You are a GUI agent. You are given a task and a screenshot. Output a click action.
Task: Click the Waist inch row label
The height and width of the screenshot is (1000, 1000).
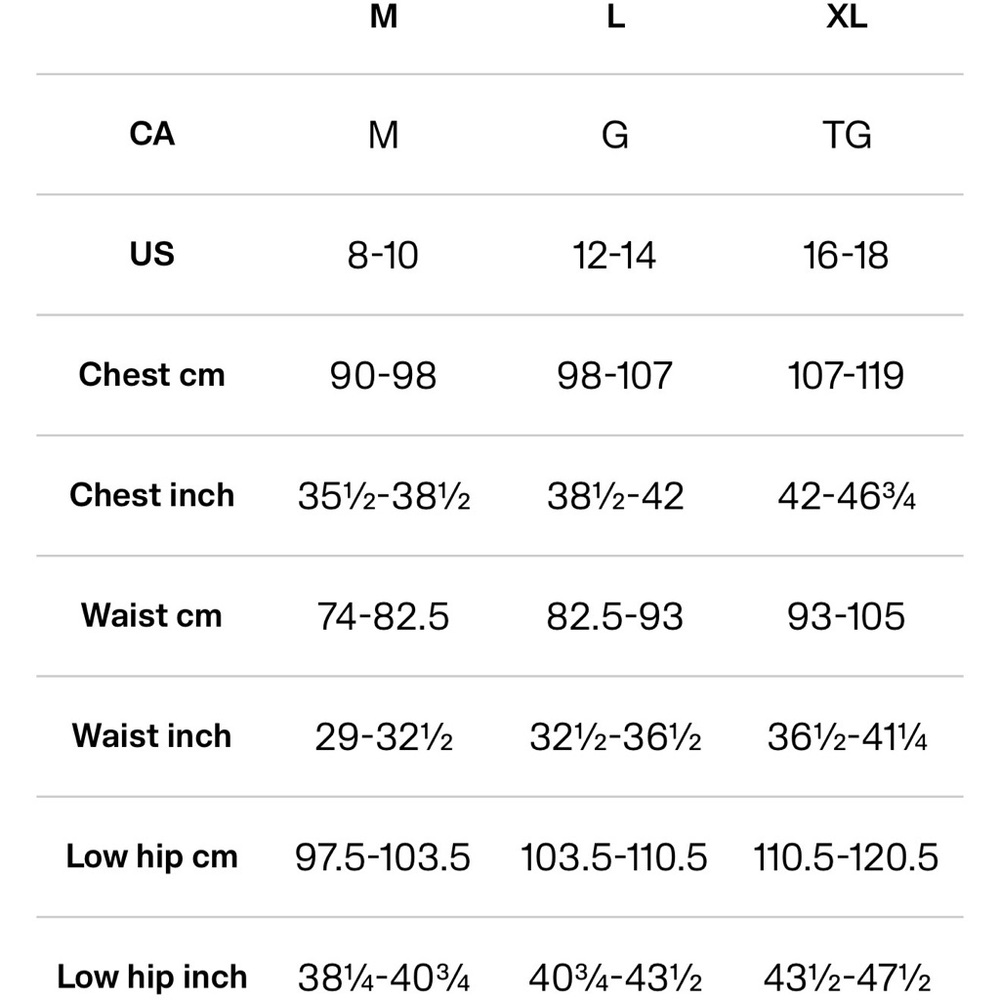152,736
